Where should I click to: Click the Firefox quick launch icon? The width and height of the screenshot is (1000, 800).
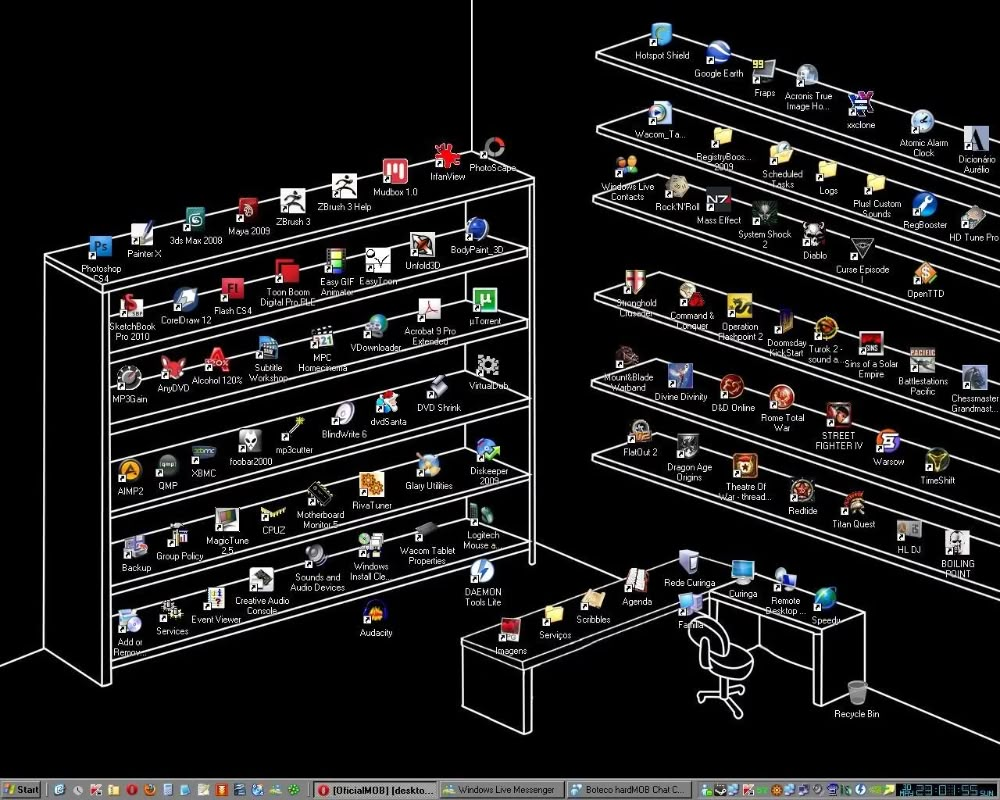pos(149,790)
